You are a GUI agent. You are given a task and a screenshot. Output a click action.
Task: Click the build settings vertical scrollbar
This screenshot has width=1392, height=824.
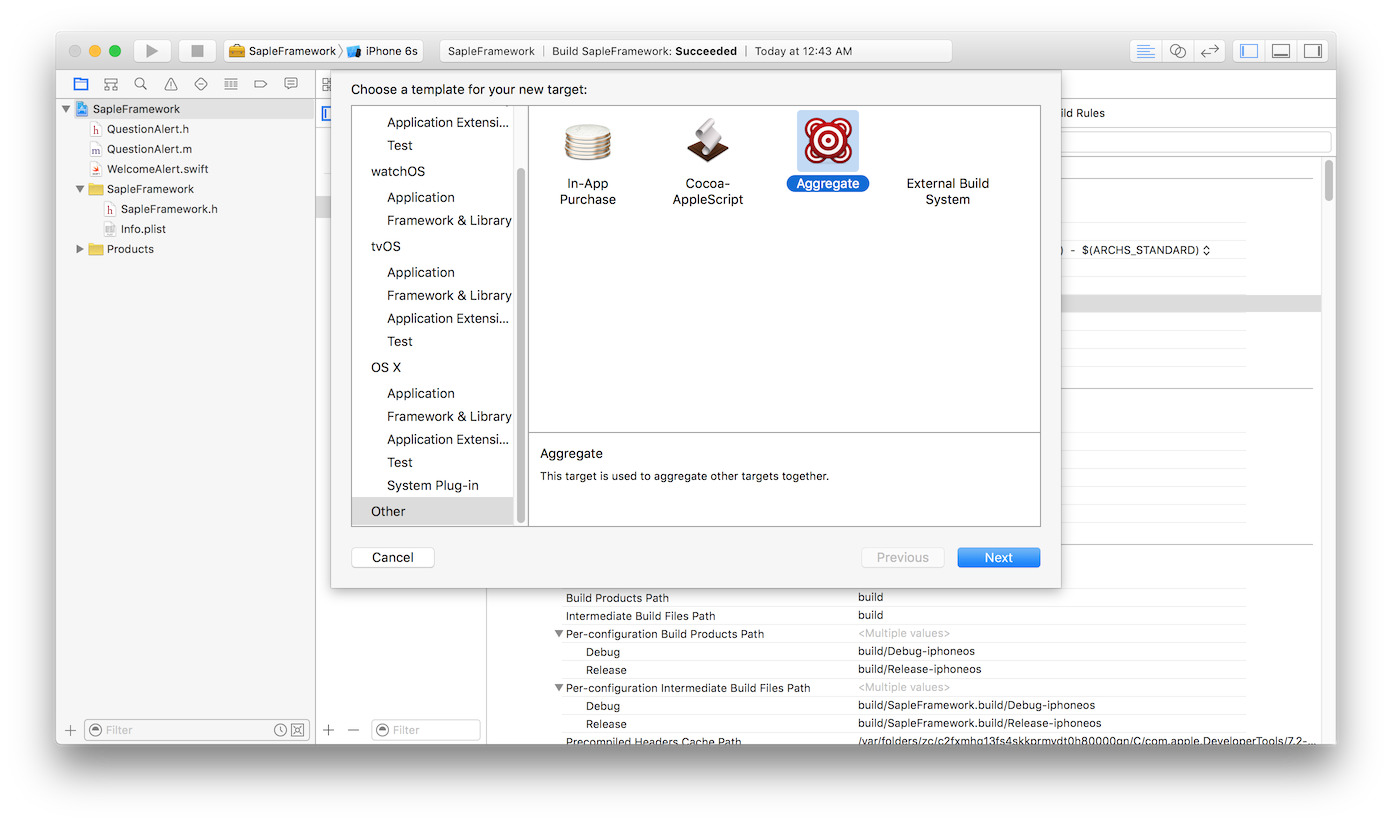click(x=1329, y=180)
